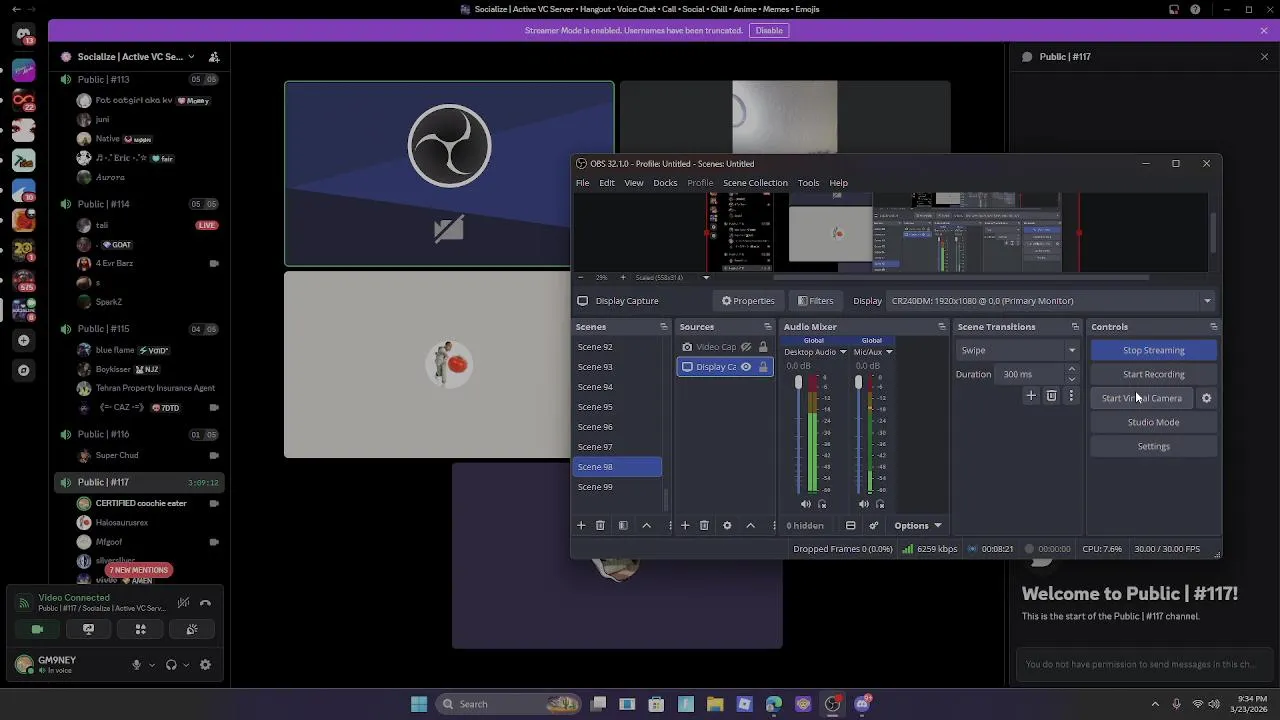Open Discord help icon in title bar

coord(1196,10)
